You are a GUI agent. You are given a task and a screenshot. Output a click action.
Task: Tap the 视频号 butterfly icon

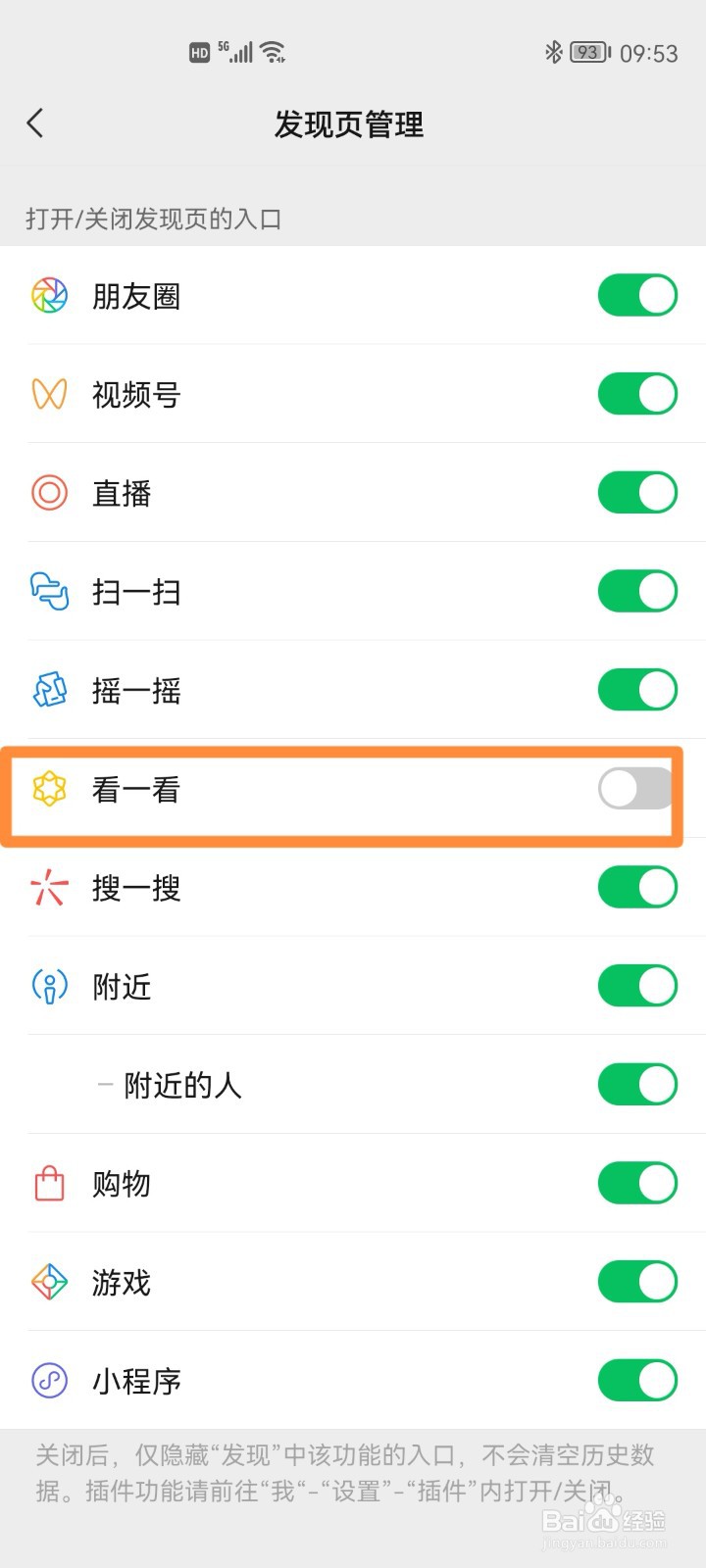[49, 394]
